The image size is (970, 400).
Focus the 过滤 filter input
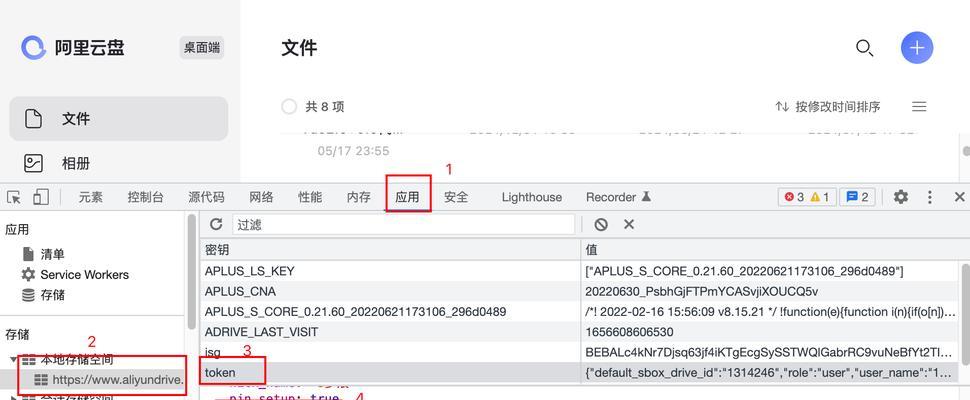403,224
